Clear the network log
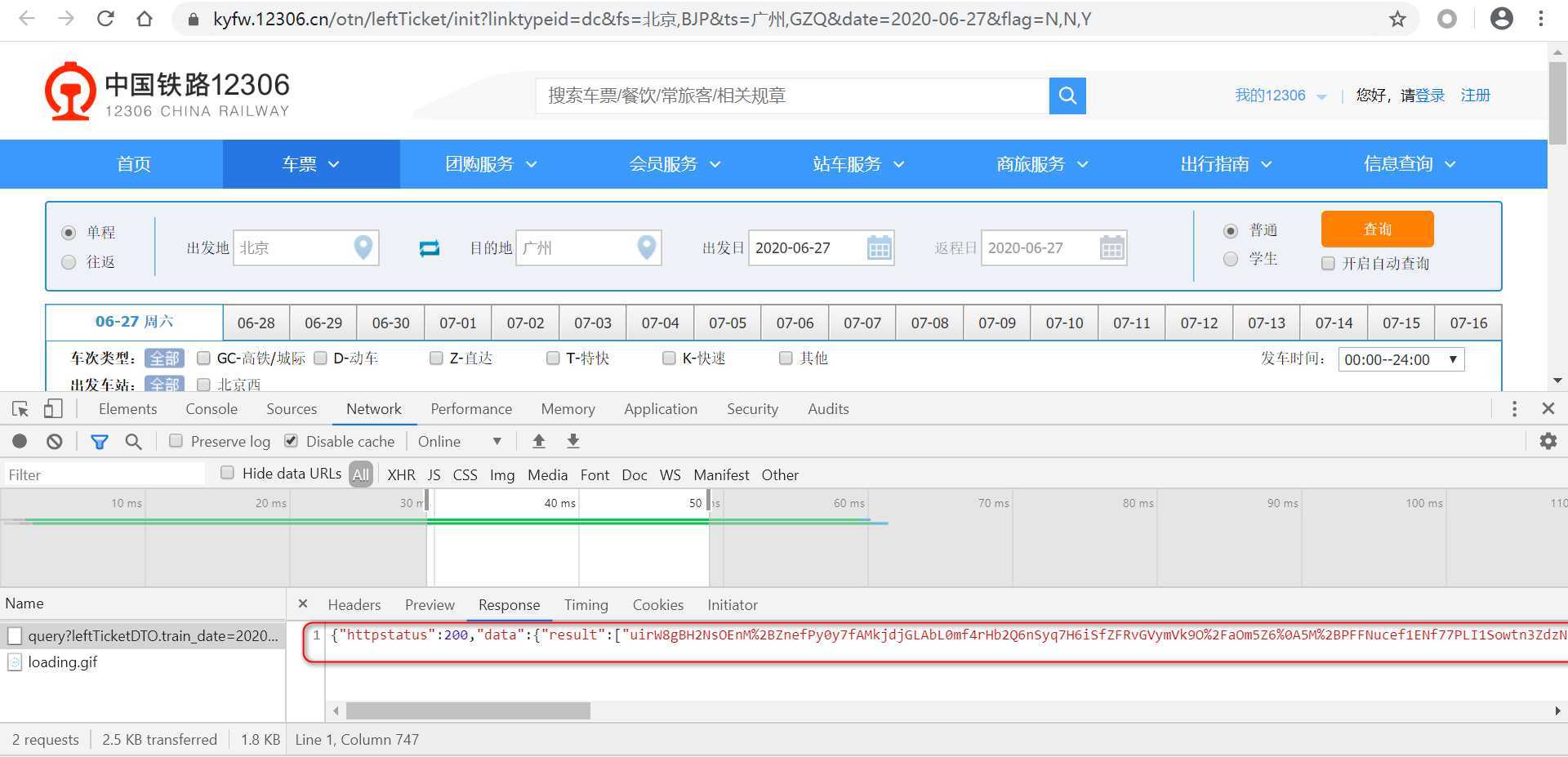 [55, 442]
